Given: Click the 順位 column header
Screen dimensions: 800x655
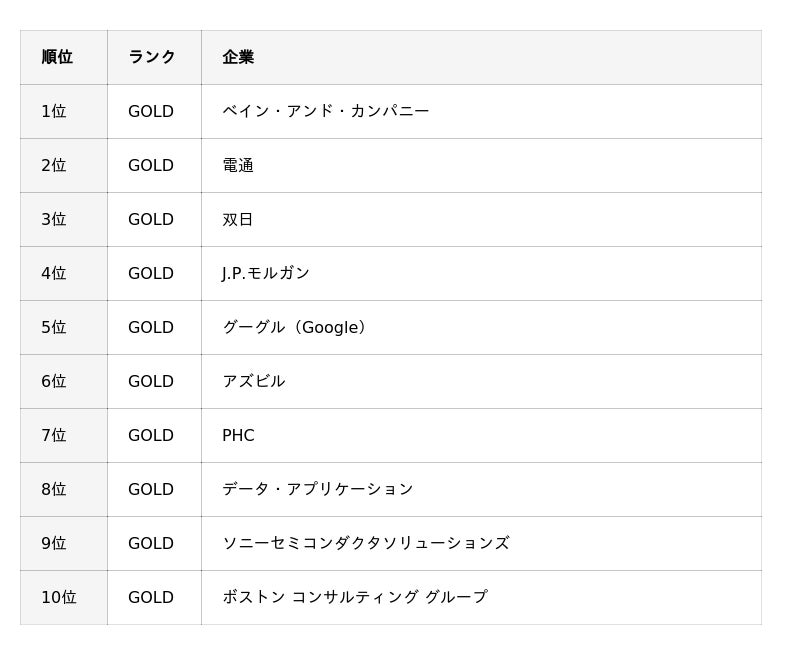Looking at the screenshot, I should [x=57, y=57].
